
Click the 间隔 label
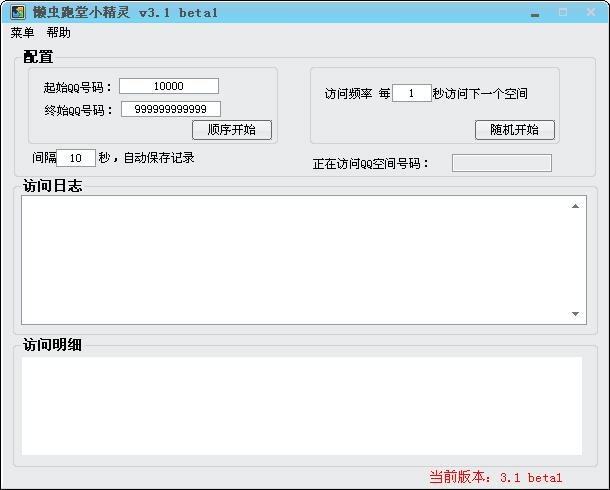44,158
